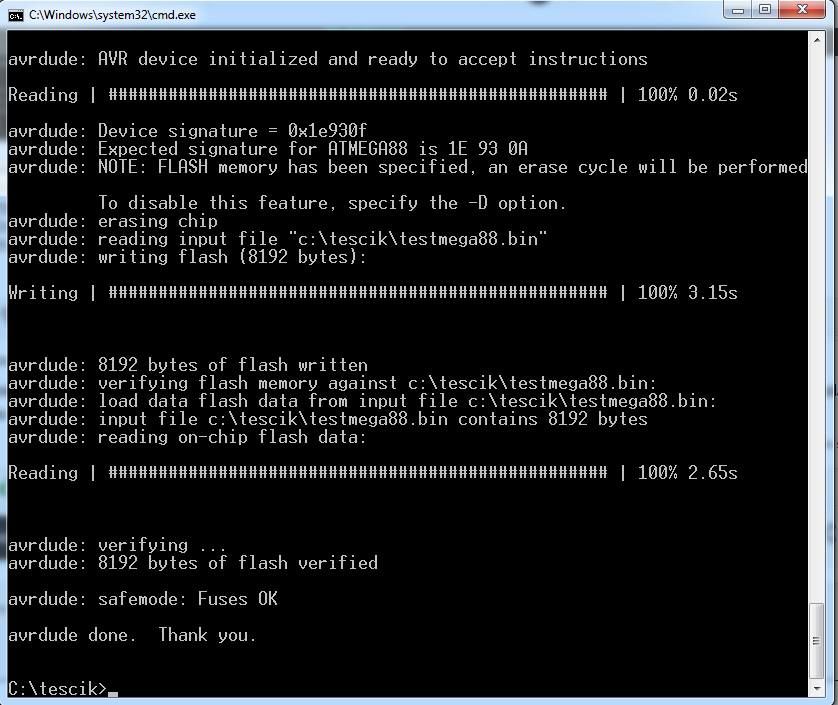Click 'To disable this feature' line
The width and height of the screenshot is (838, 705).
click(332, 203)
